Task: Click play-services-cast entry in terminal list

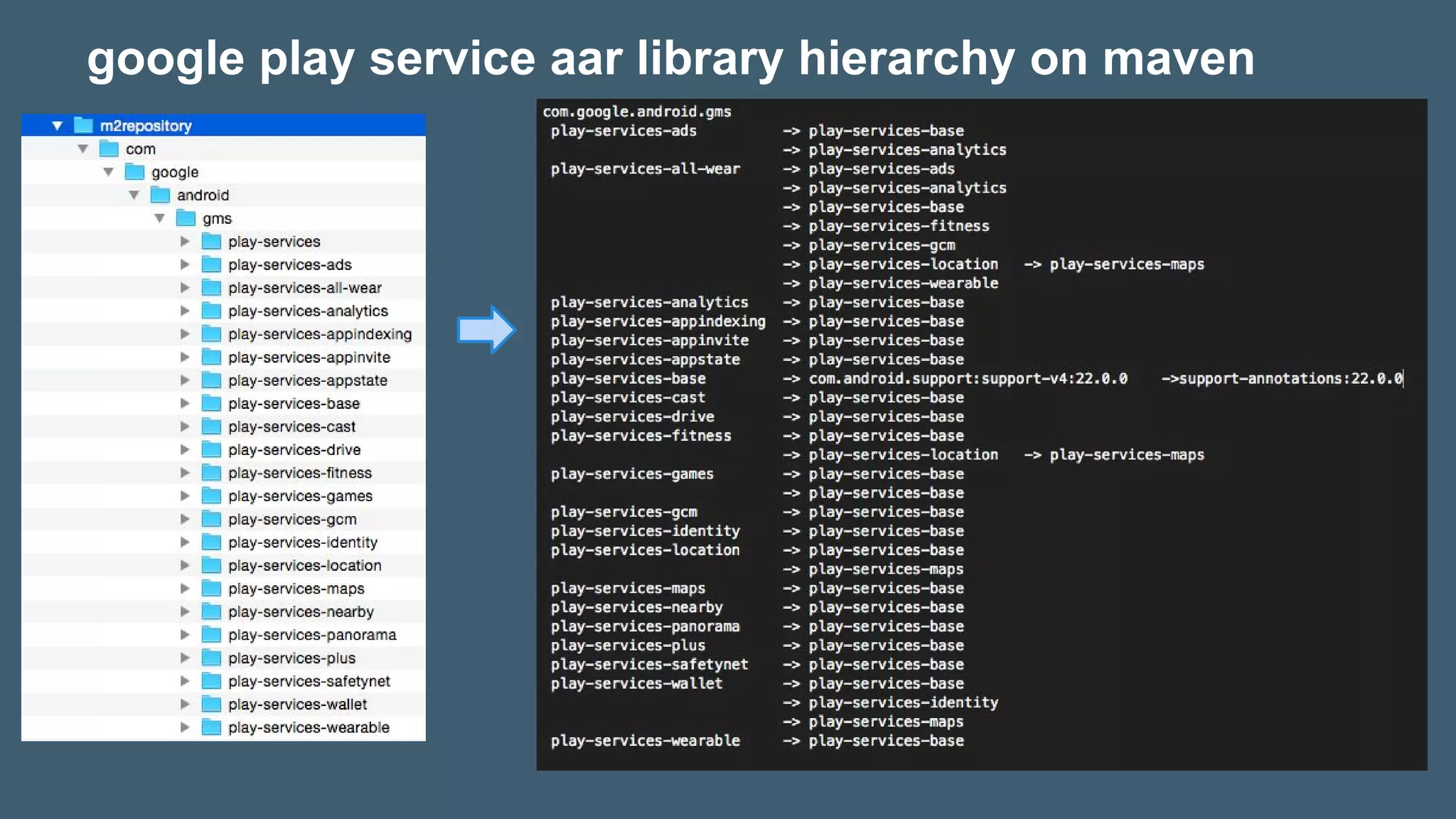Action: (628, 397)
